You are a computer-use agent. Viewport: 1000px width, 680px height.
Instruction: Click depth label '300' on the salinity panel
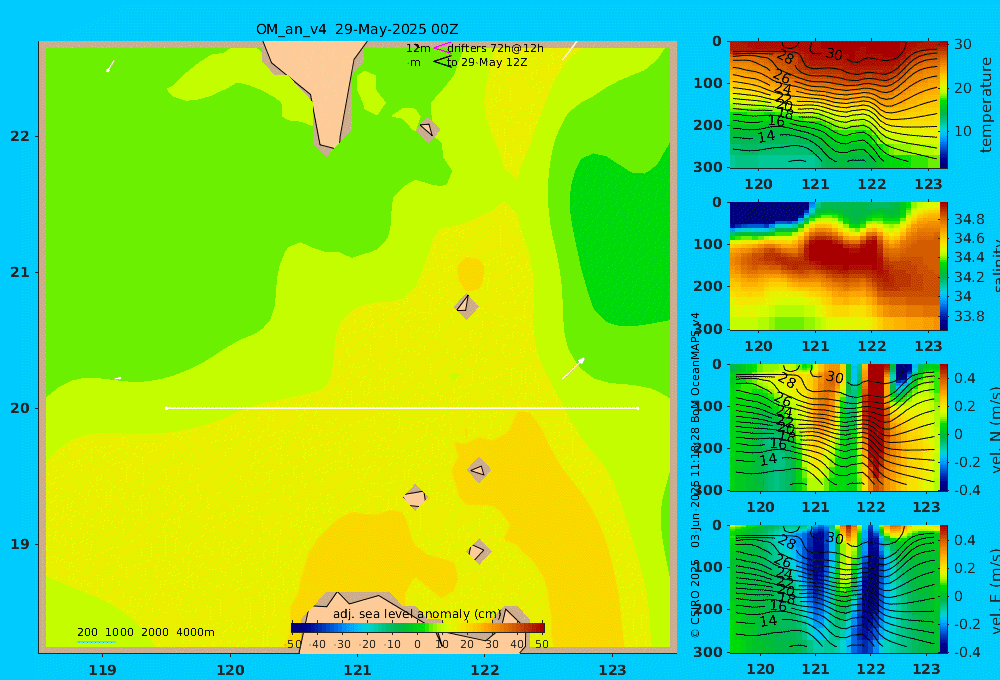[x=707, y=329]
